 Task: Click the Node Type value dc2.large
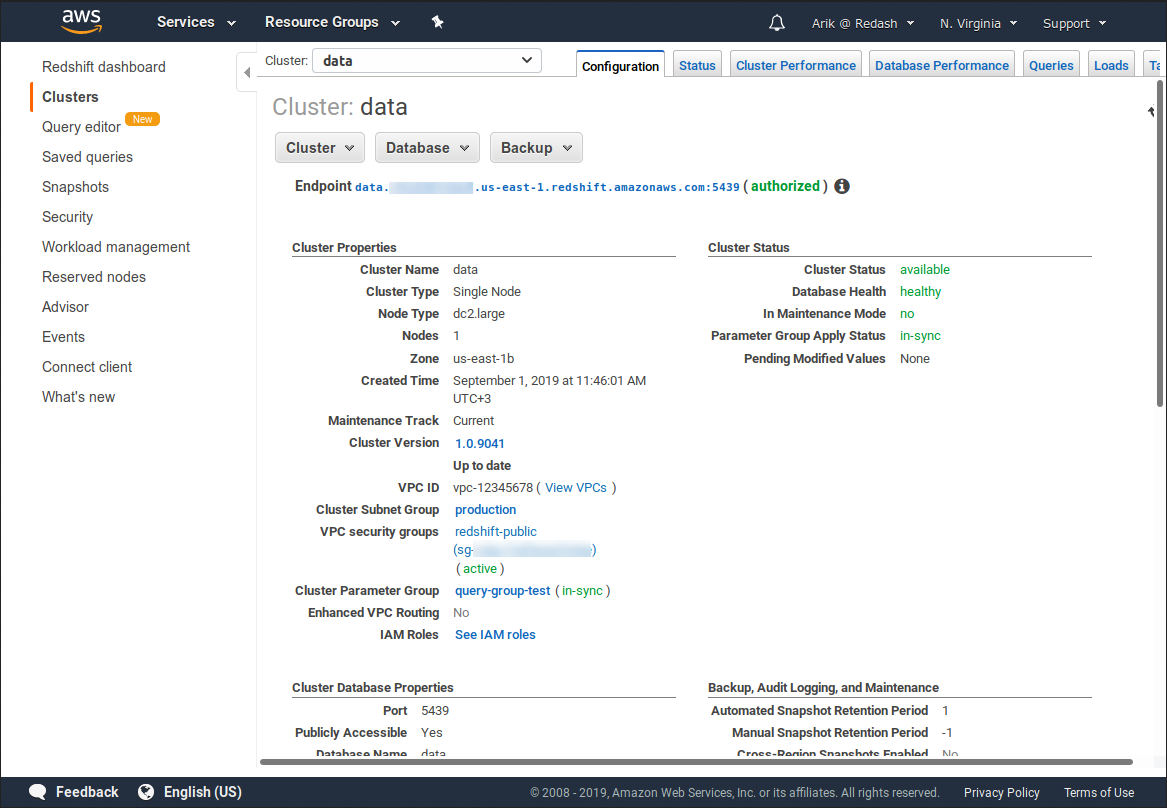pyautogui.click(x=479, y=313)
